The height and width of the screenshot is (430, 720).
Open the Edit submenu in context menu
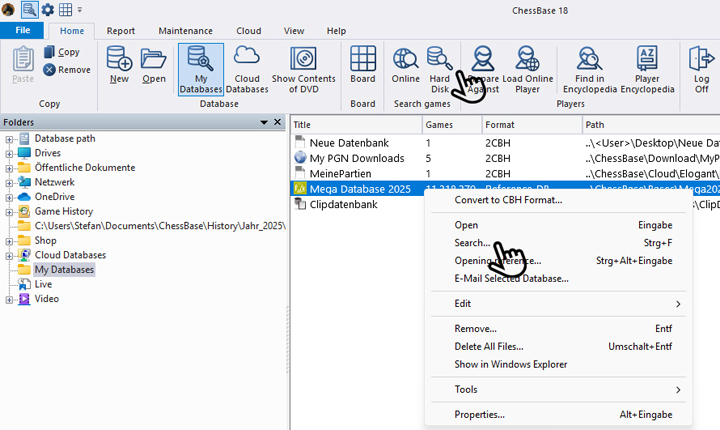coord(557,304)
